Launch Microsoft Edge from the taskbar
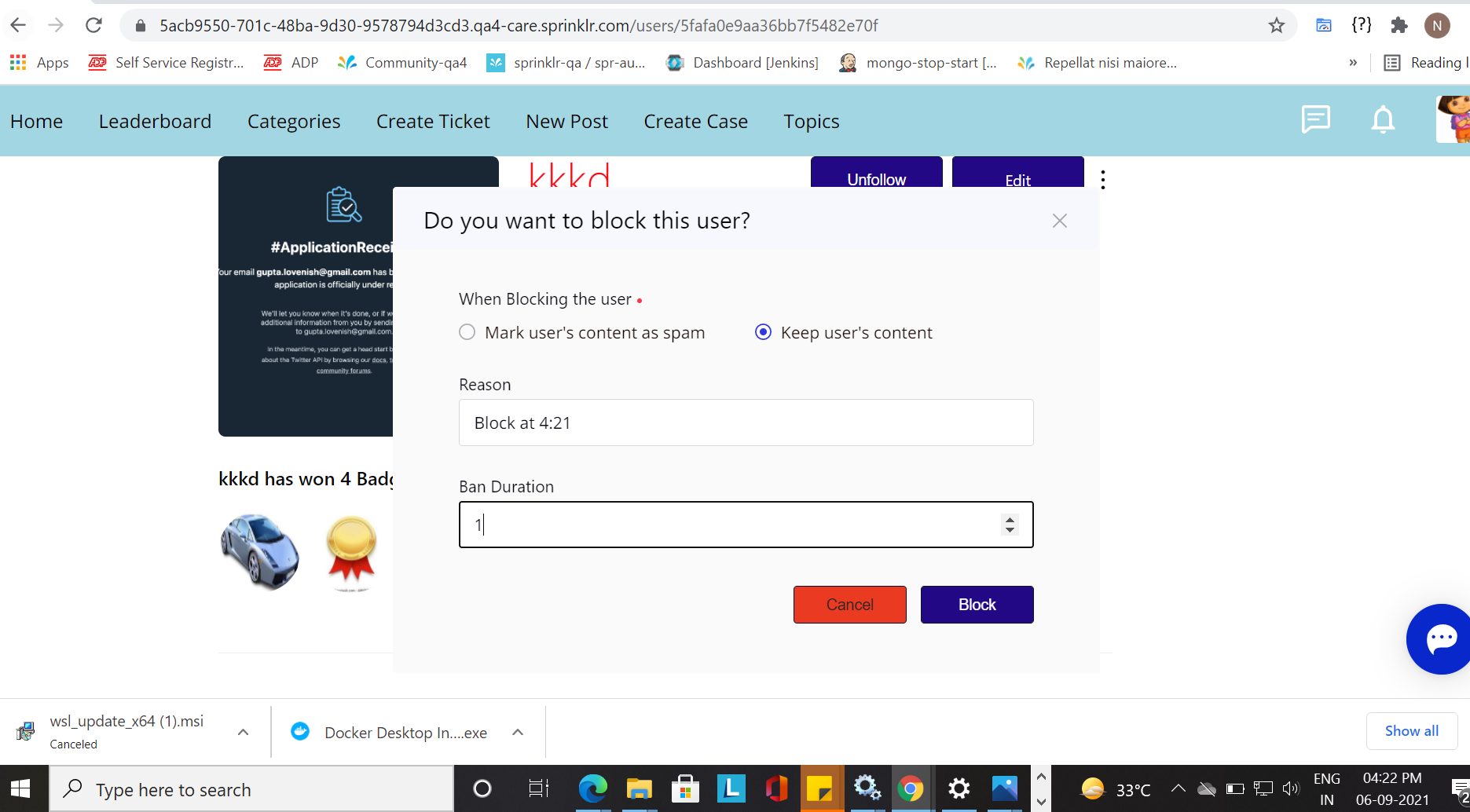 [592, 788]
